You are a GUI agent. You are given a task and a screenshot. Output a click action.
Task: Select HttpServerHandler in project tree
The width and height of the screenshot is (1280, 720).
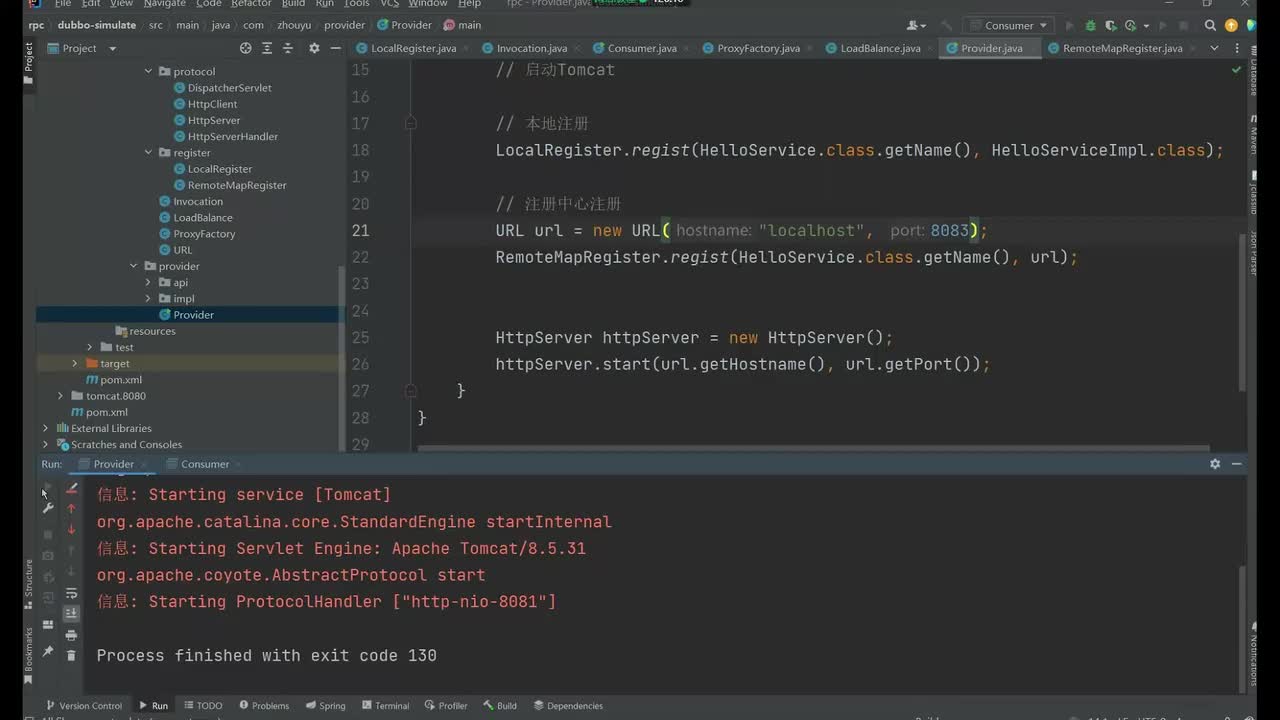point(232,136)
